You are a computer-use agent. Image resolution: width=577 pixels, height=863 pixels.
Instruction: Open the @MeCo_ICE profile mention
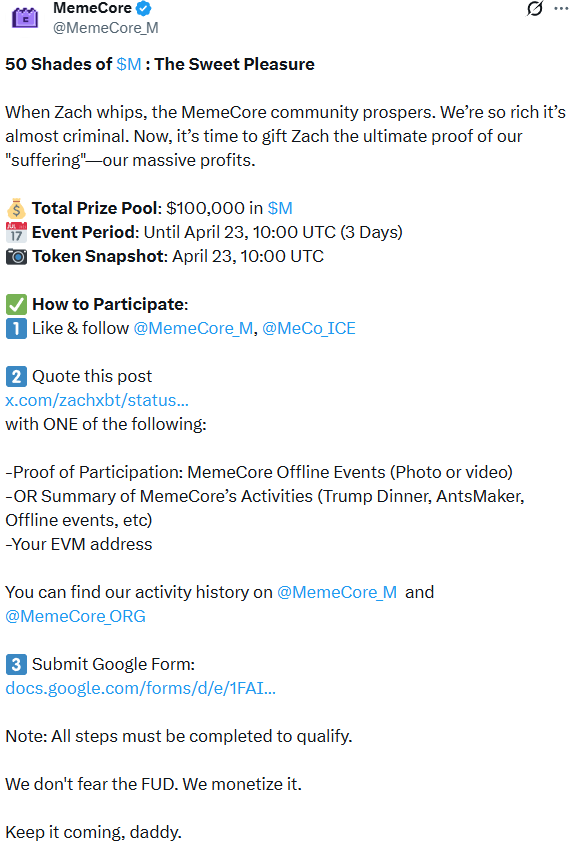(x=309, y=329)
